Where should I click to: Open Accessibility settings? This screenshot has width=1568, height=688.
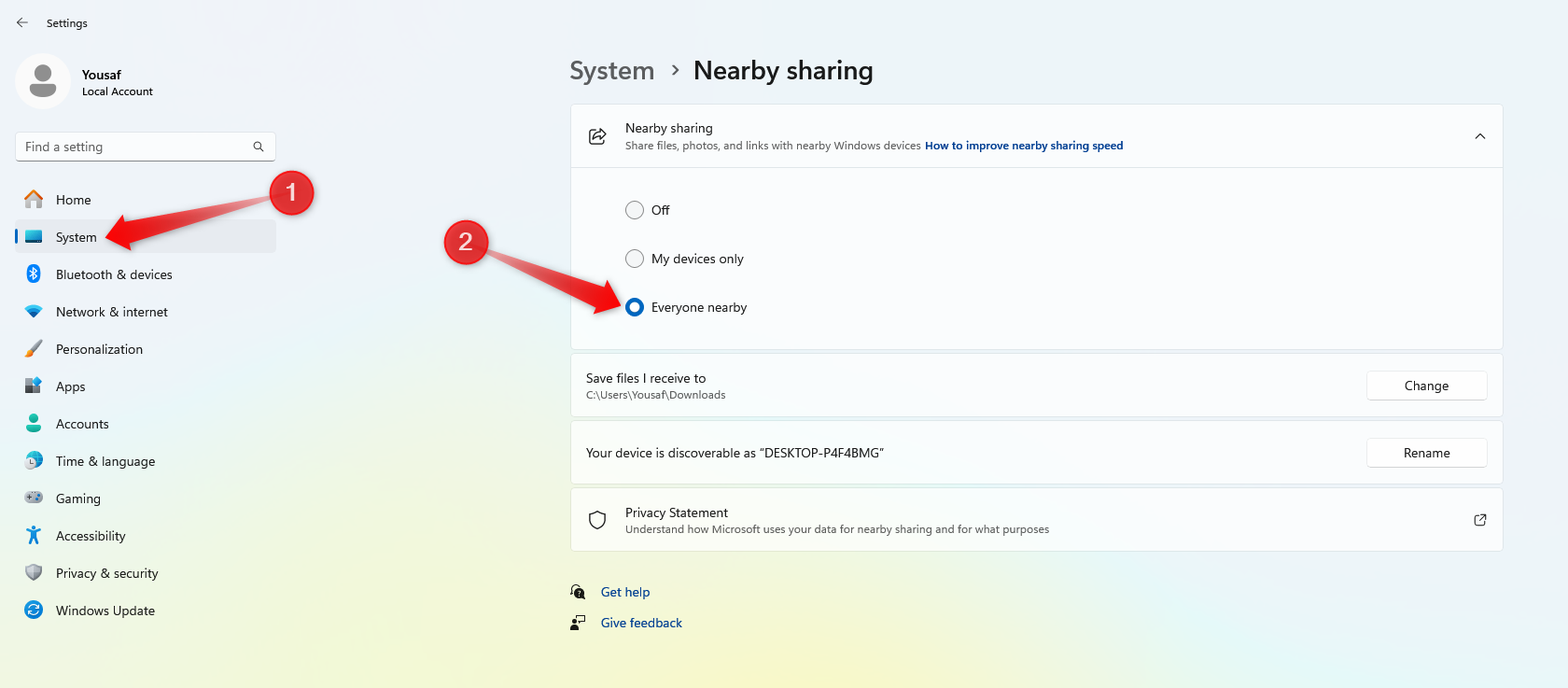pos(146,536)
